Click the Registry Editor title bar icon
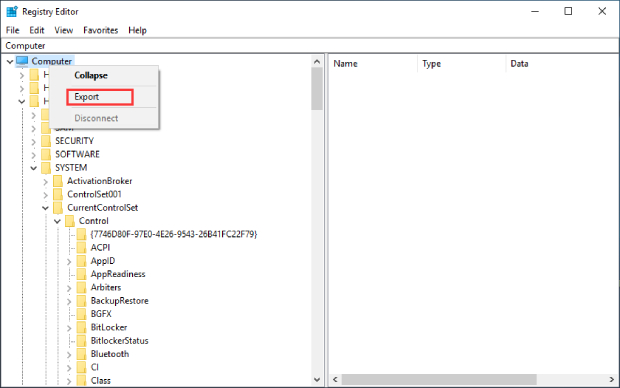Screen dimensions: 620x388 12,12
